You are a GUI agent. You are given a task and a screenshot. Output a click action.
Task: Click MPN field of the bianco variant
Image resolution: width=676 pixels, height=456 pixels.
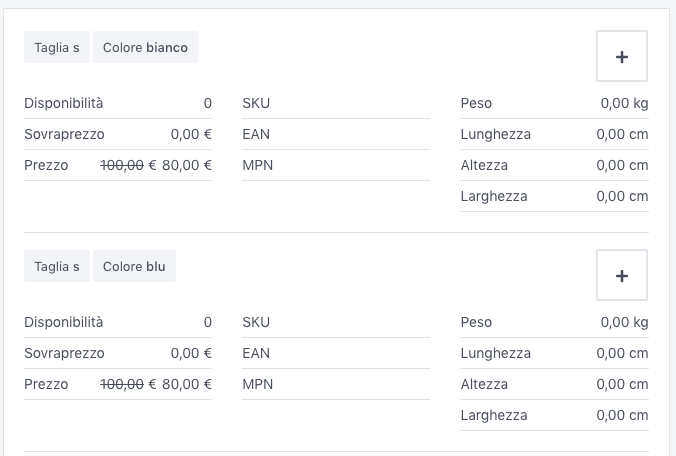(x=335, y=165)
